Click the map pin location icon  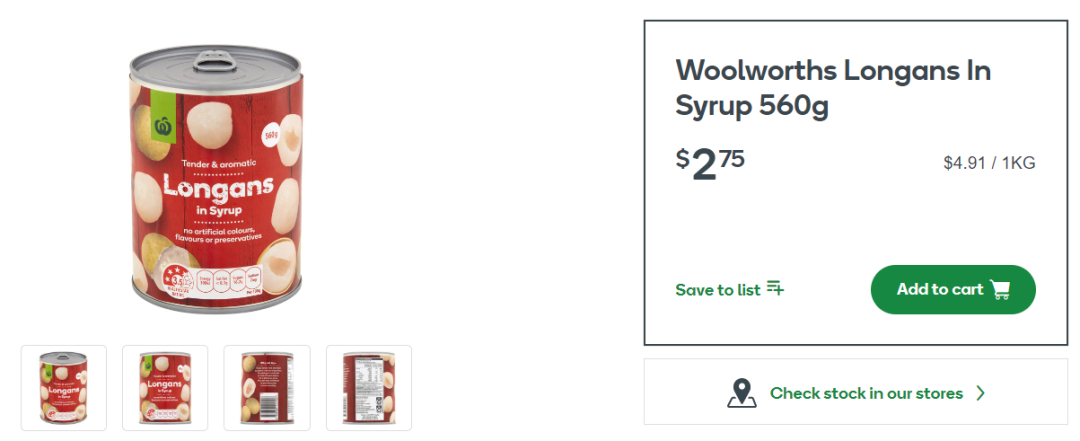pos(742,393)
